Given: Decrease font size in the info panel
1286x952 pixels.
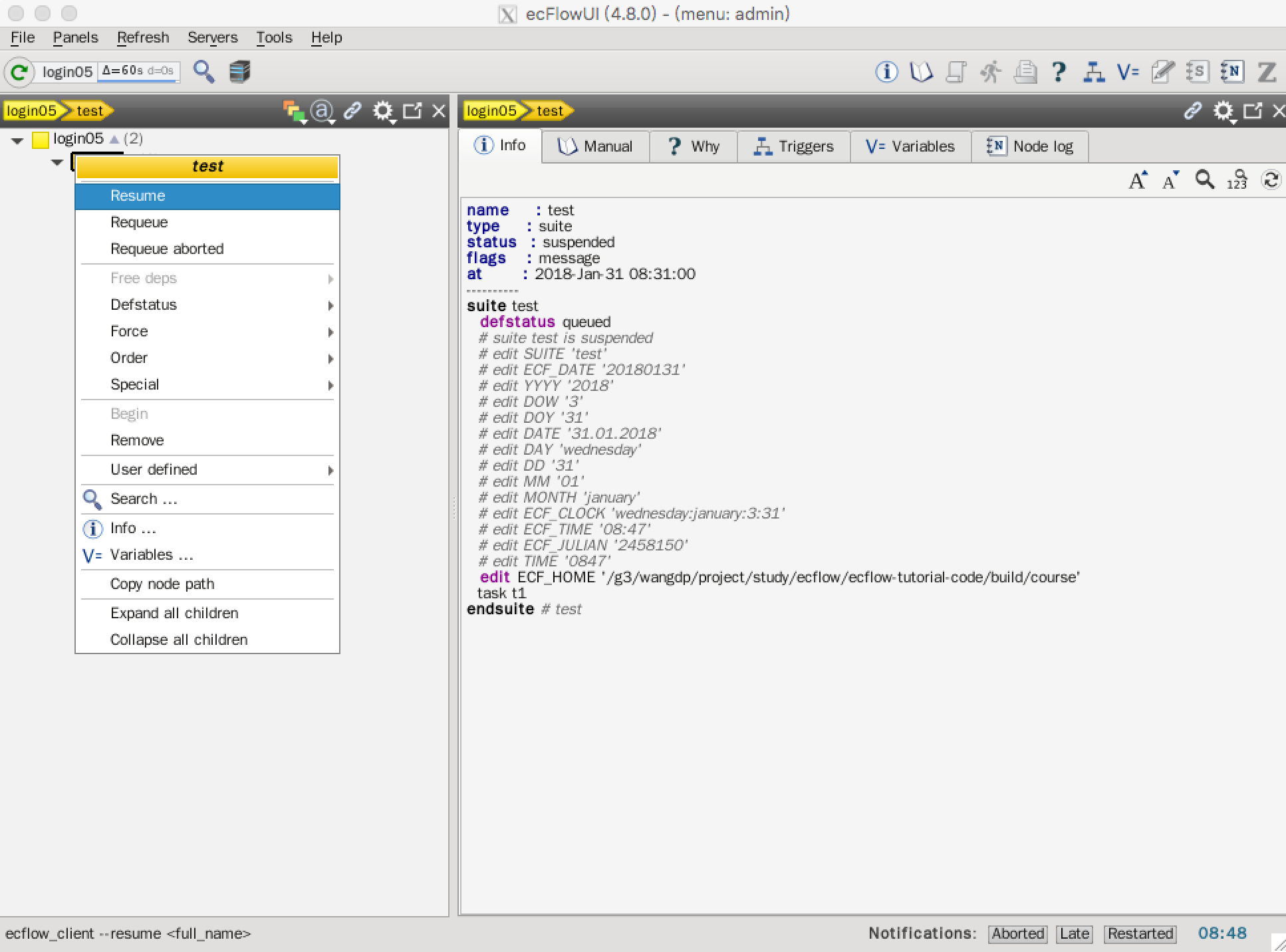Looking at the screenshot, I should click(x=1170, y=180).
